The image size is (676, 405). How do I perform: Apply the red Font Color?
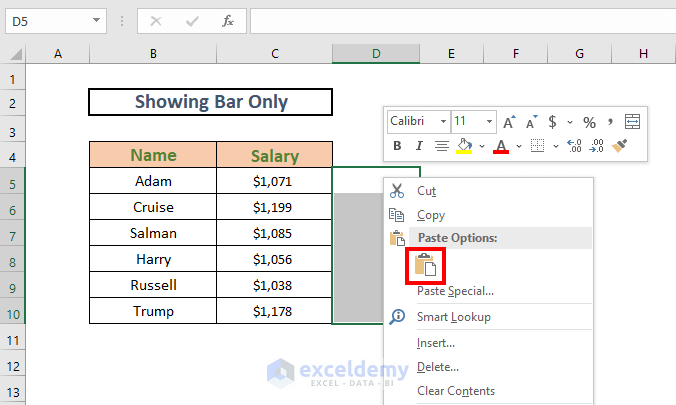point(501,146)
